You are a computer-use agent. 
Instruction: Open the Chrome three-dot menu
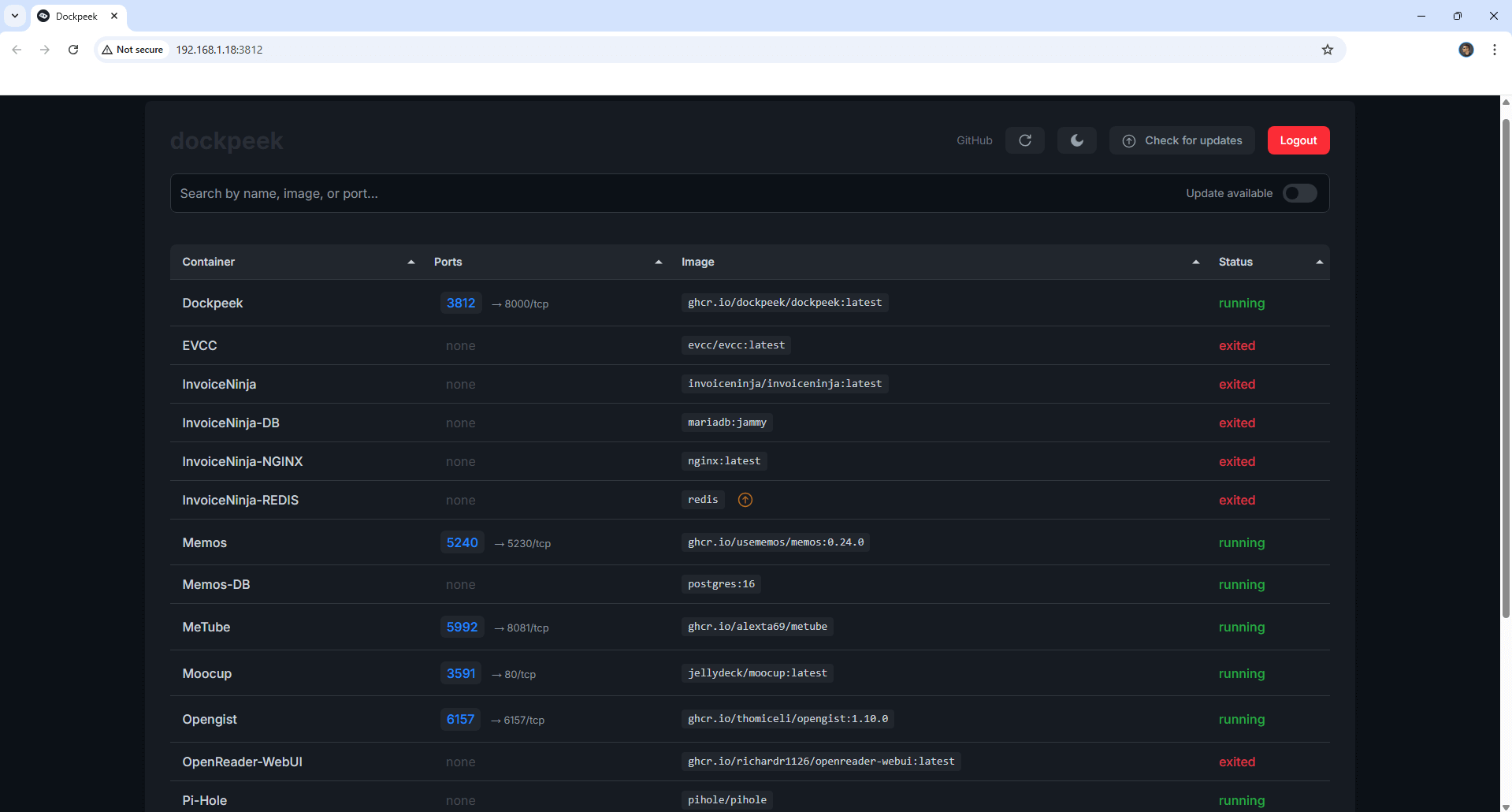[1494, 50]
